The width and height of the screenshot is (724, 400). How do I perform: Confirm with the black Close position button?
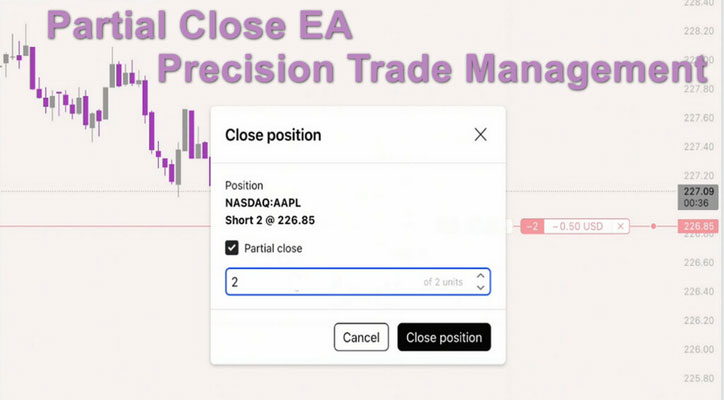click(444, 337)
